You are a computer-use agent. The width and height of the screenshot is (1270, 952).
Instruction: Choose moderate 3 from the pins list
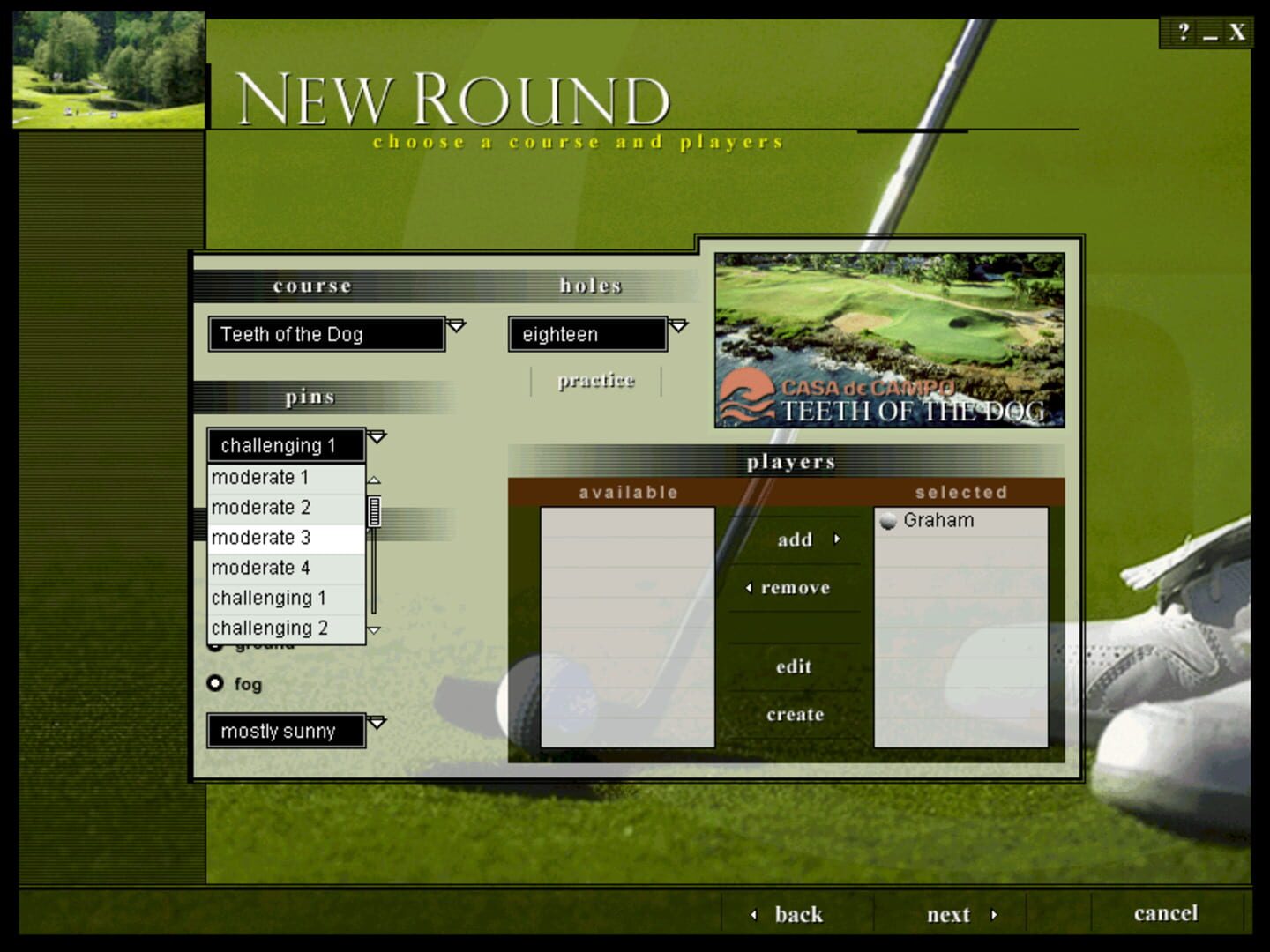[x=260, y=537]
